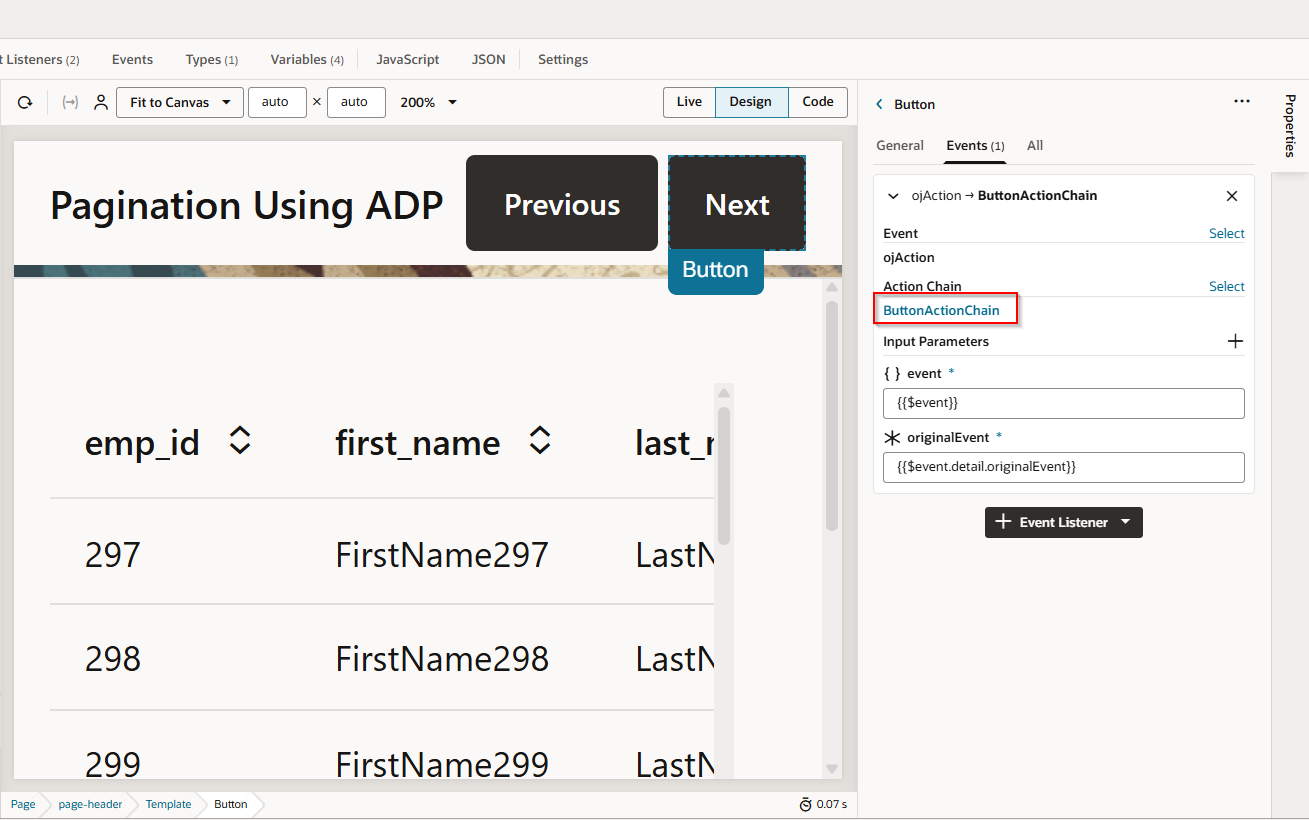This screenshot has height=820, width=1309.
Task: Go back using Button panel chevron
Action: coord(880,104)
